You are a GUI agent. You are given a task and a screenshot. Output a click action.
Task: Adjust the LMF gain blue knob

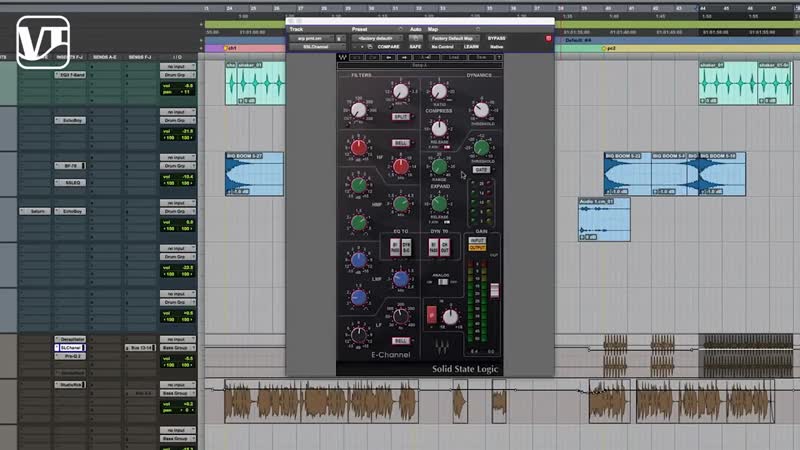point(359,260)
